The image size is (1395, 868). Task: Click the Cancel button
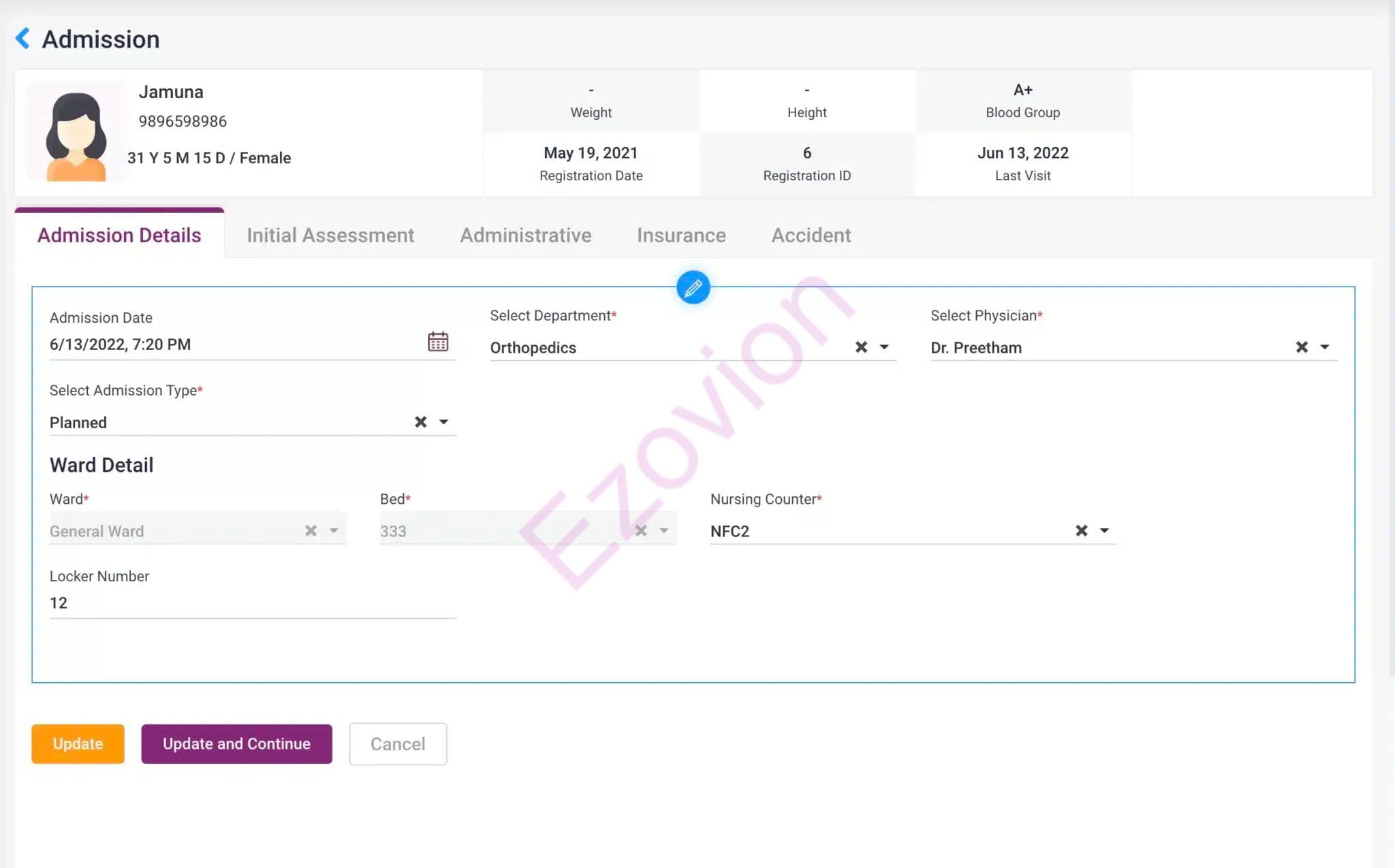click(x=398, y=743)
